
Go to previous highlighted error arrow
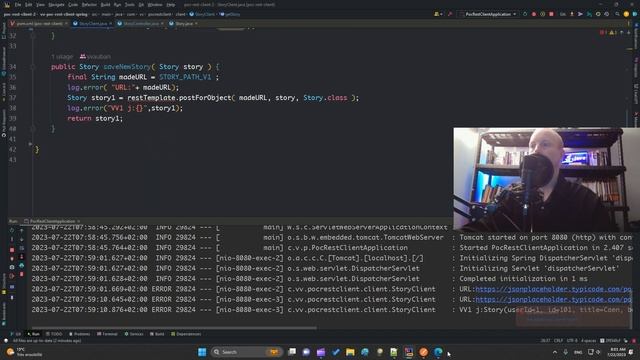(x=622, y=32)
